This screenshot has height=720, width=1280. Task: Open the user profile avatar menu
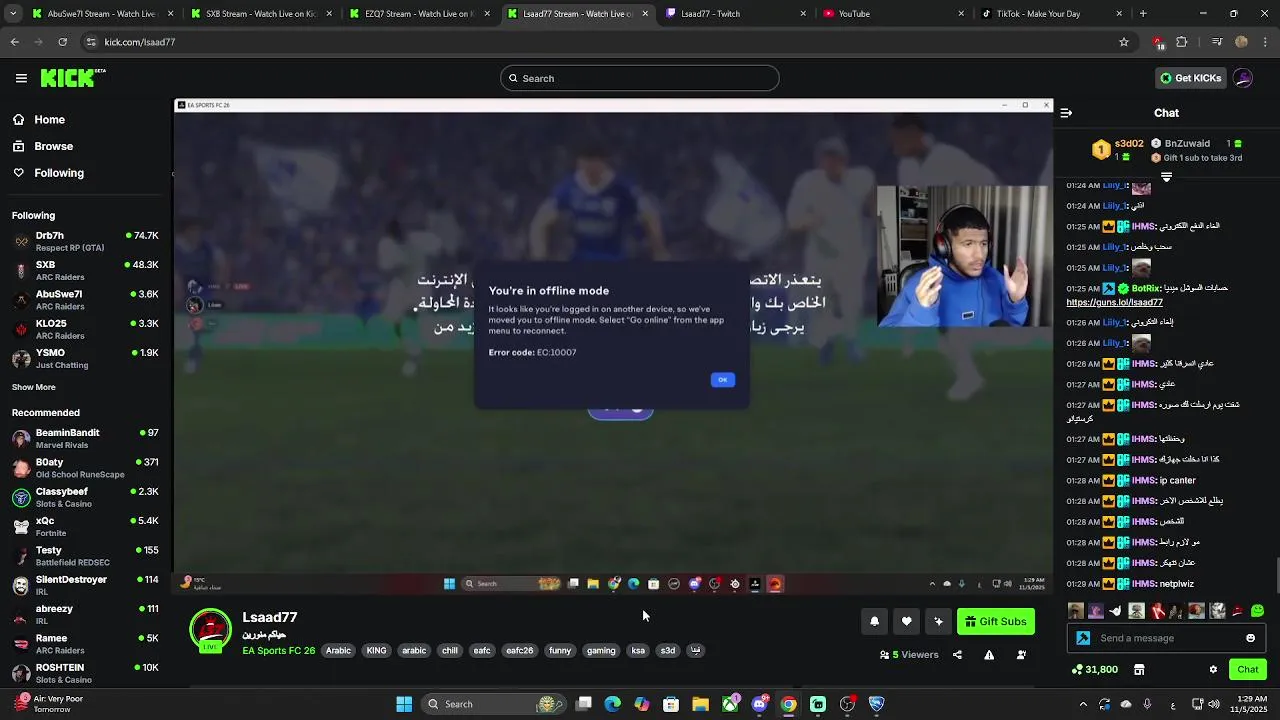(x=1243, y=78)
